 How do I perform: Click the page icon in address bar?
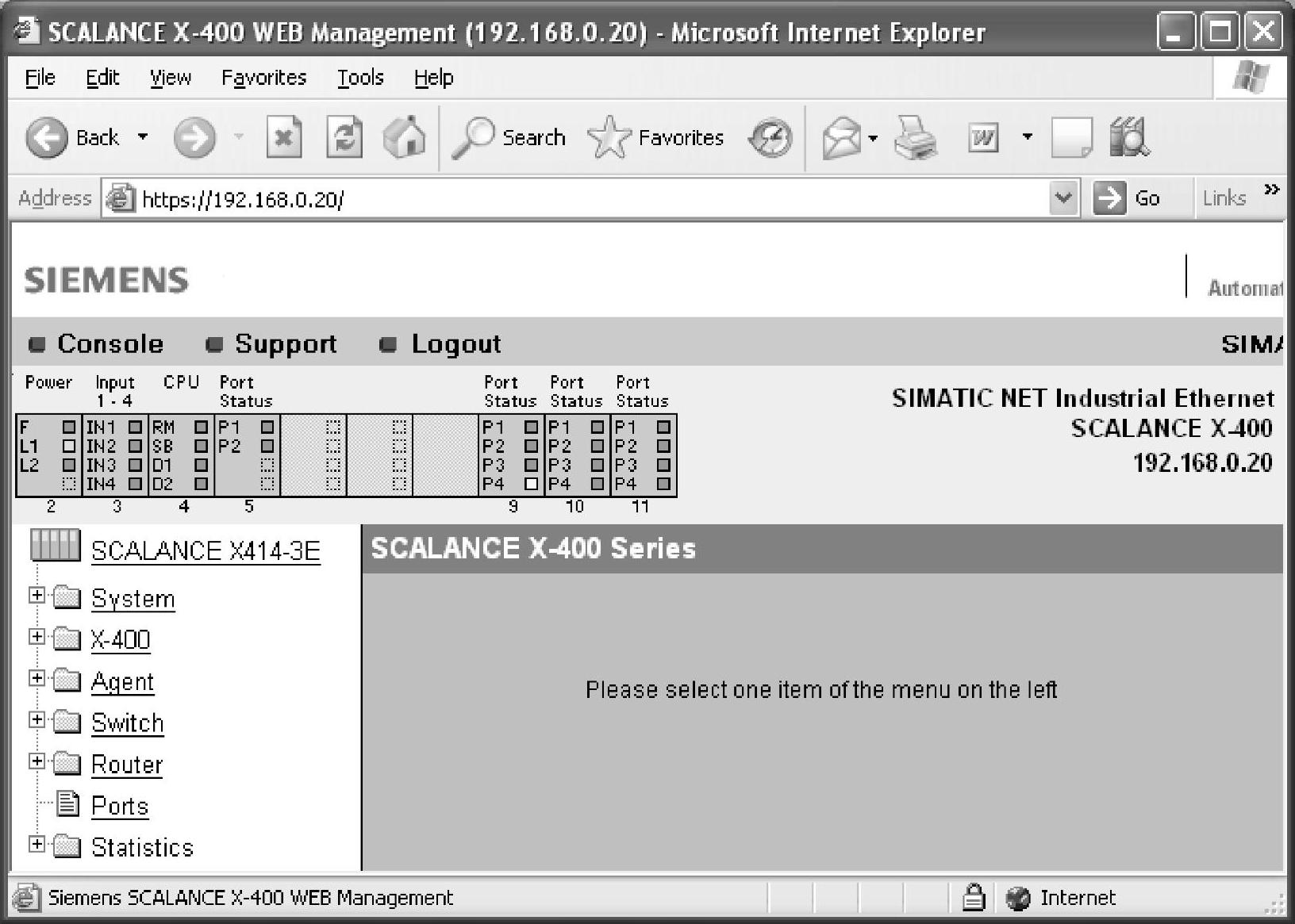point(120,197)
